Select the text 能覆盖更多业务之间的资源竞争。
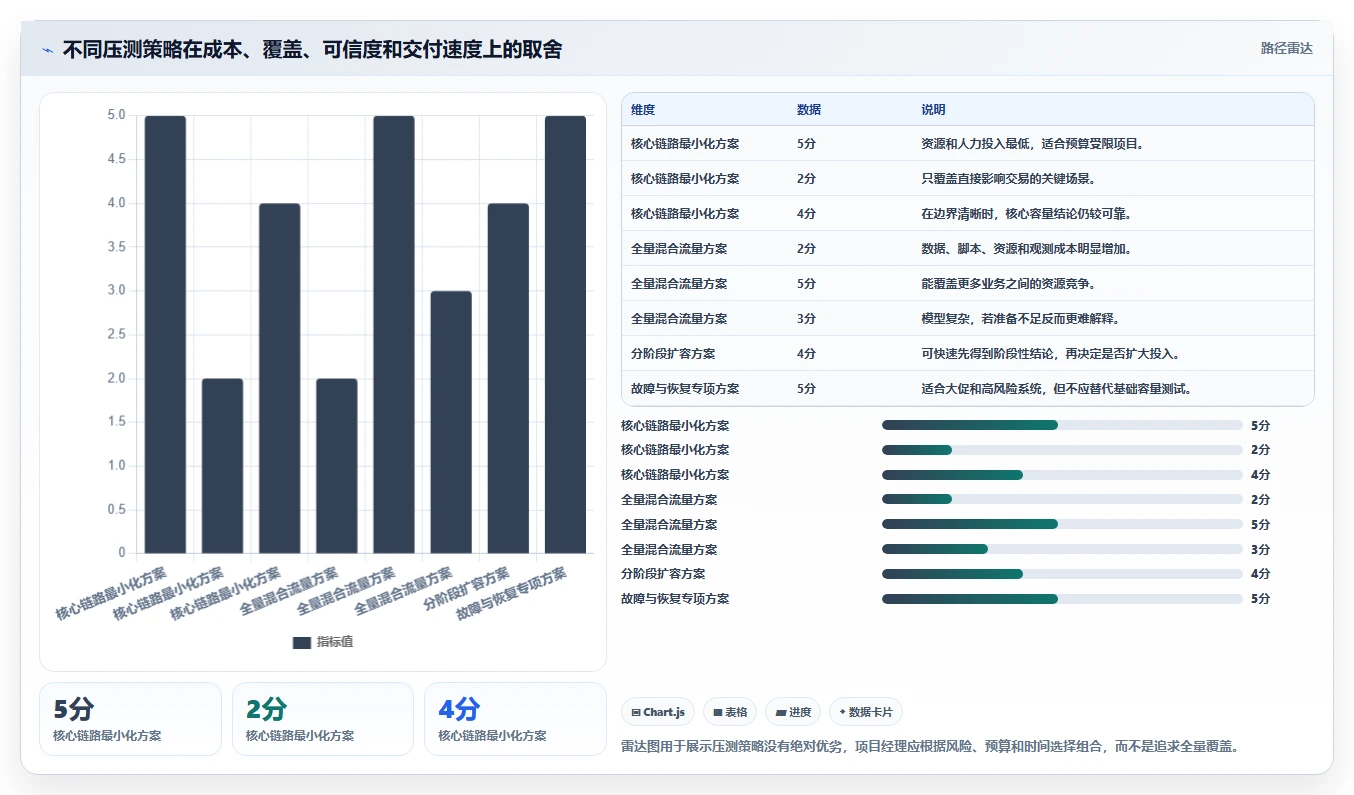Image resolution: width=1354 pixels, height=795 pixels. (1008, 284)
